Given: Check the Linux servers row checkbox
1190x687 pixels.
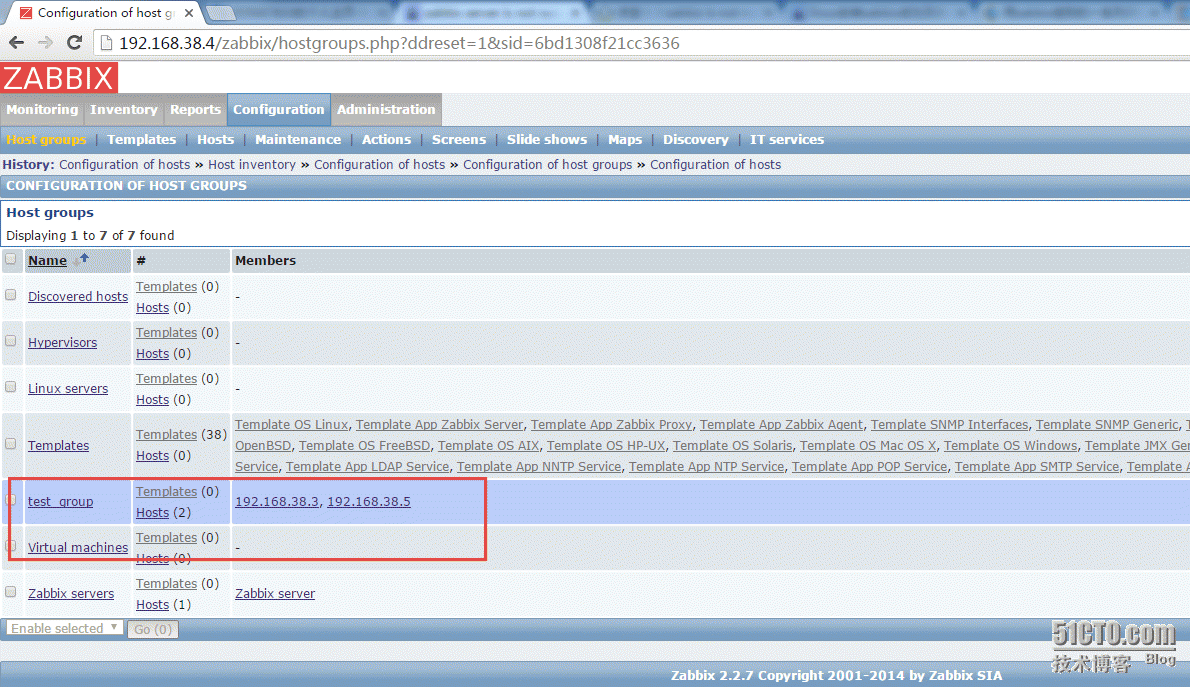Looking at the screenshot, I should [x=11, y=386].
